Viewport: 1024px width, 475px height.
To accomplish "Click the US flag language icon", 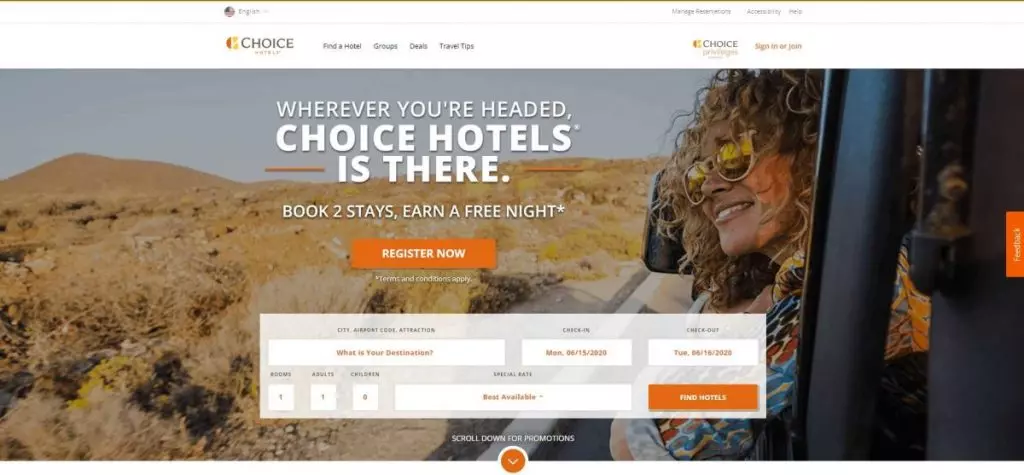I will point(229,12).
